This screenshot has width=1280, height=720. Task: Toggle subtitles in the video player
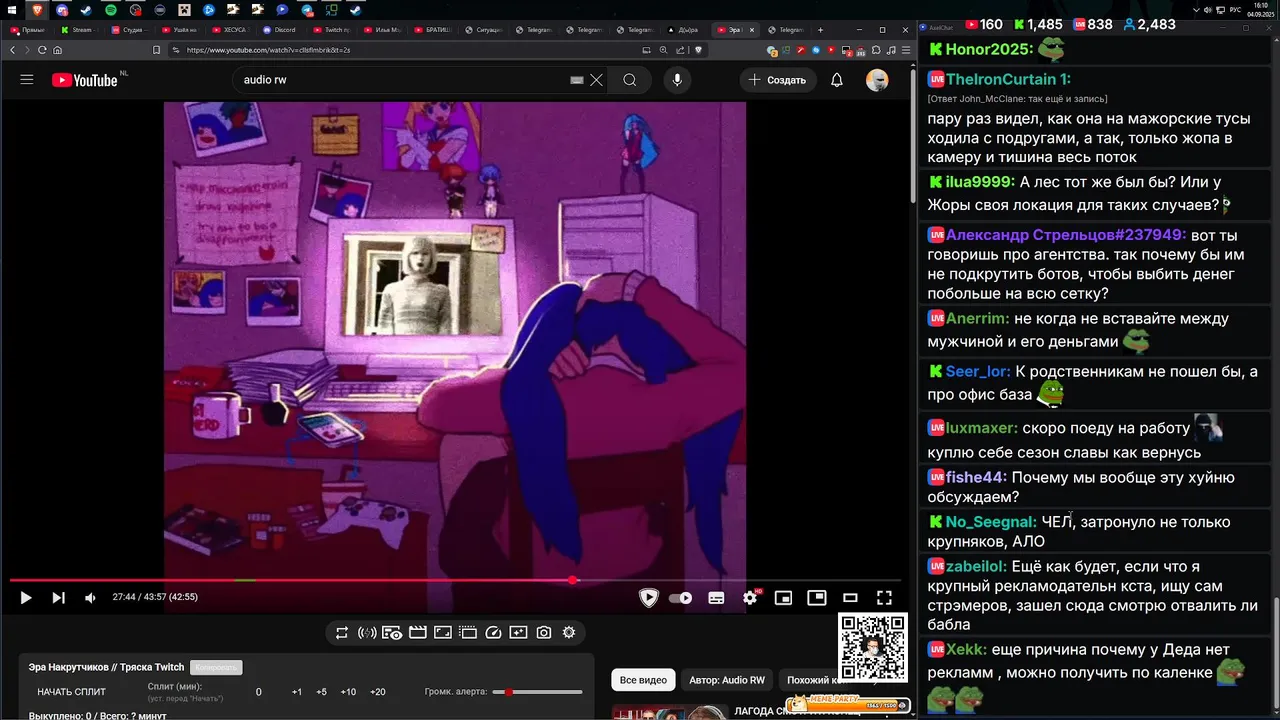[x=716, y=598]
